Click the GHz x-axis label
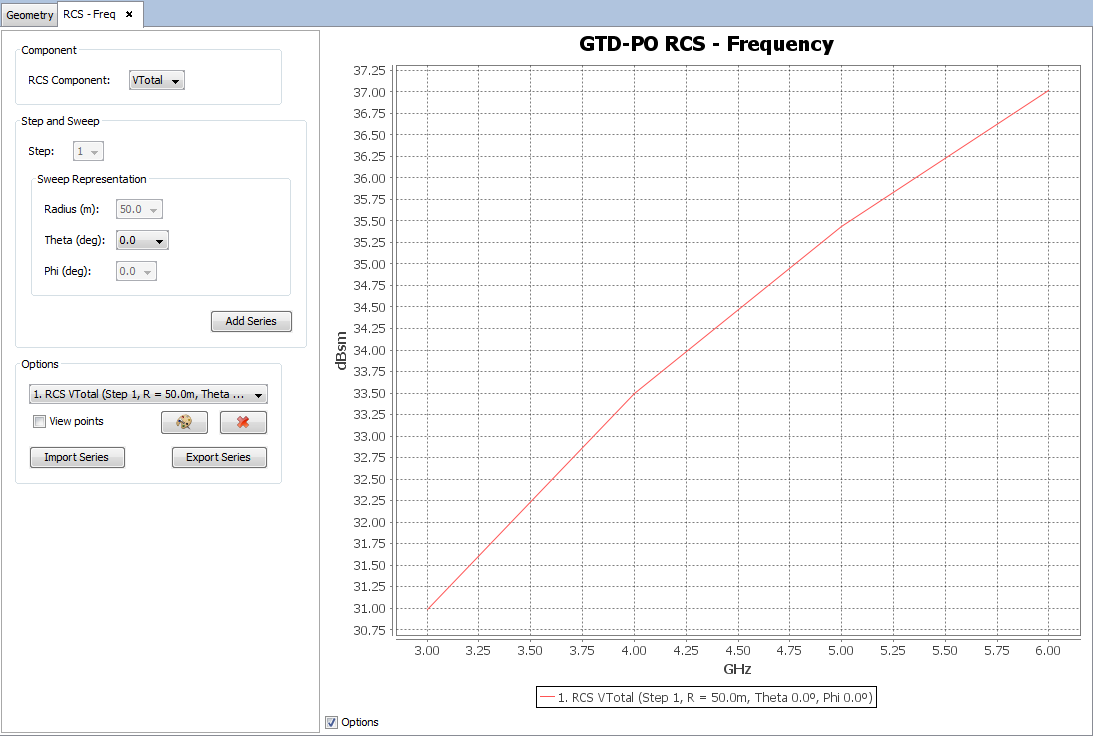 [737, 669]
